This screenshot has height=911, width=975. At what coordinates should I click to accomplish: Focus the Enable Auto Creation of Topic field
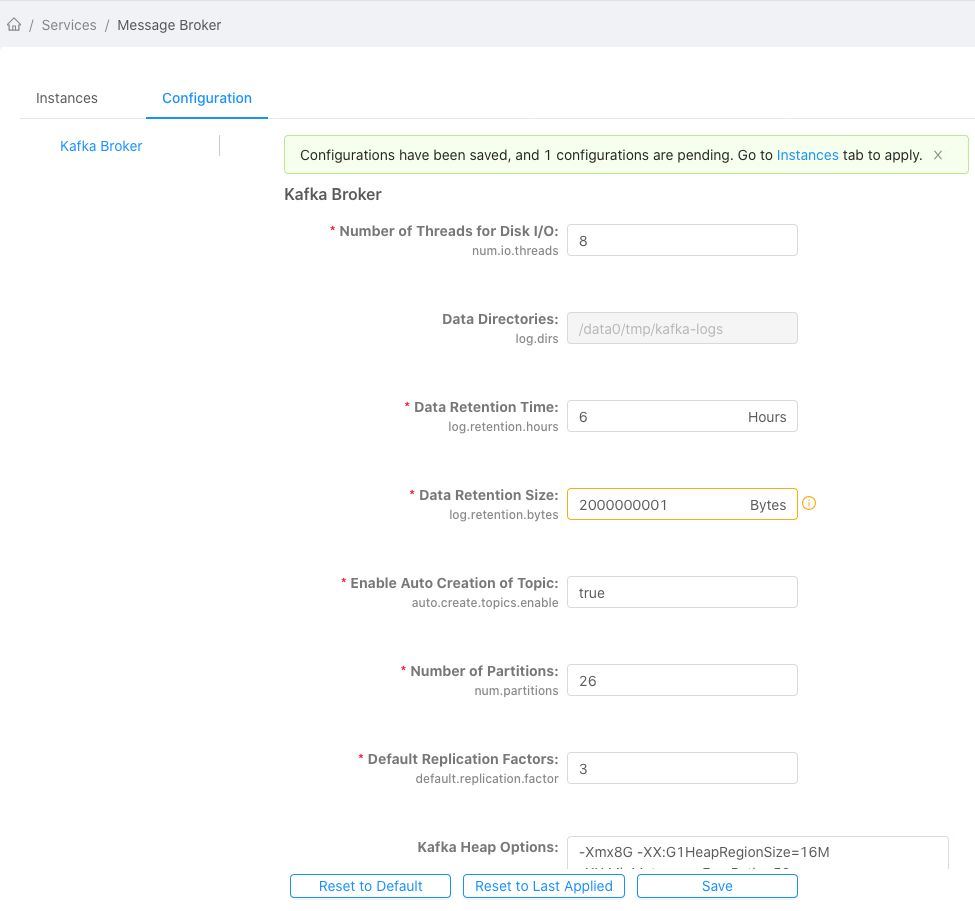682,592
